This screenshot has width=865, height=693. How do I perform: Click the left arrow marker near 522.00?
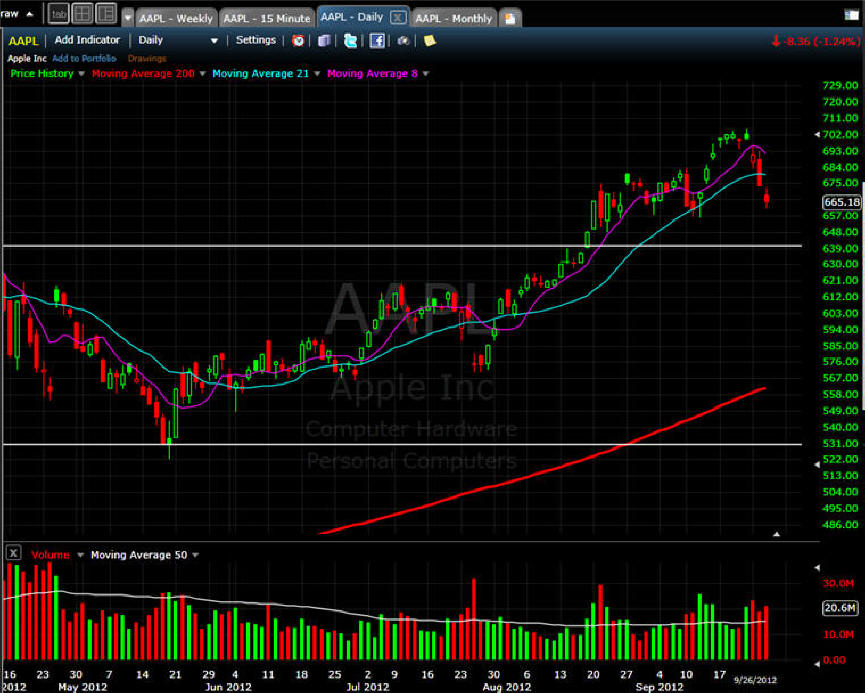coord(818,465)
